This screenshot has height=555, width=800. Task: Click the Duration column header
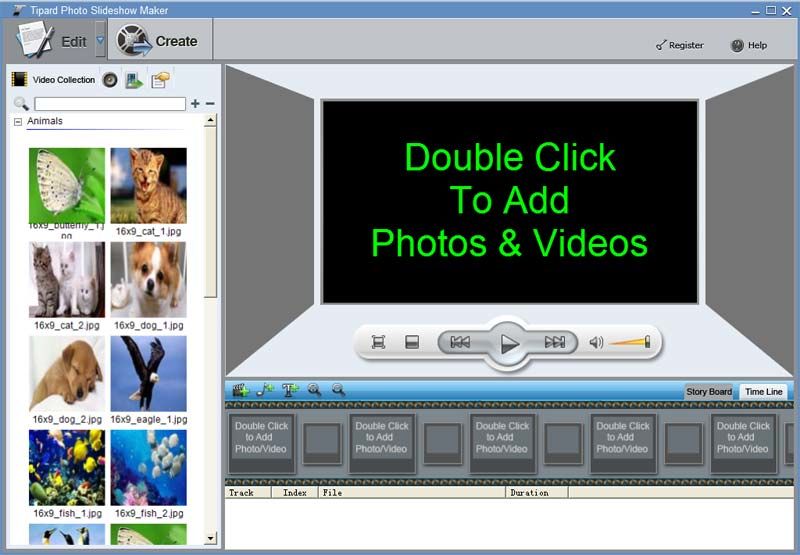tap(537, 493)
